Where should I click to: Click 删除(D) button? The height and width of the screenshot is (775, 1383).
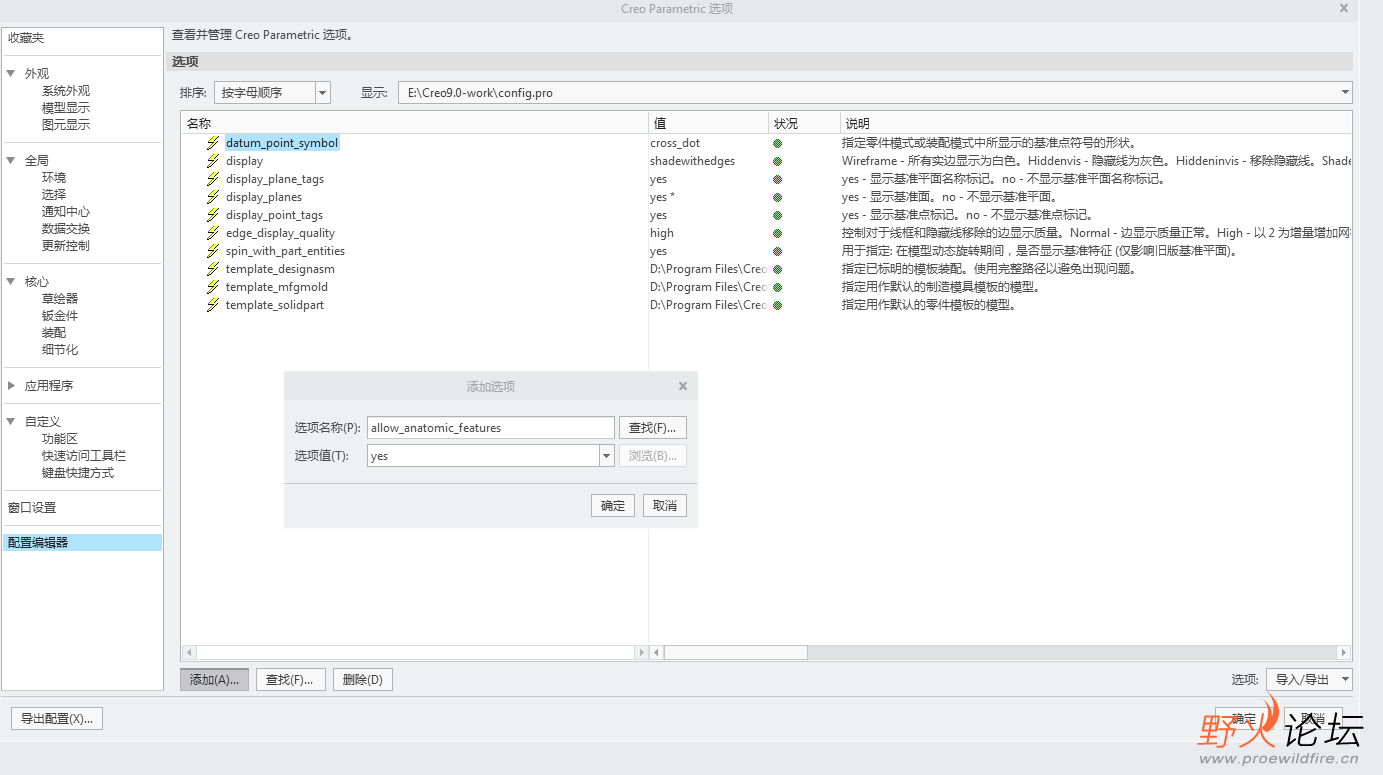pyautogui.click(x=362, y=680)
